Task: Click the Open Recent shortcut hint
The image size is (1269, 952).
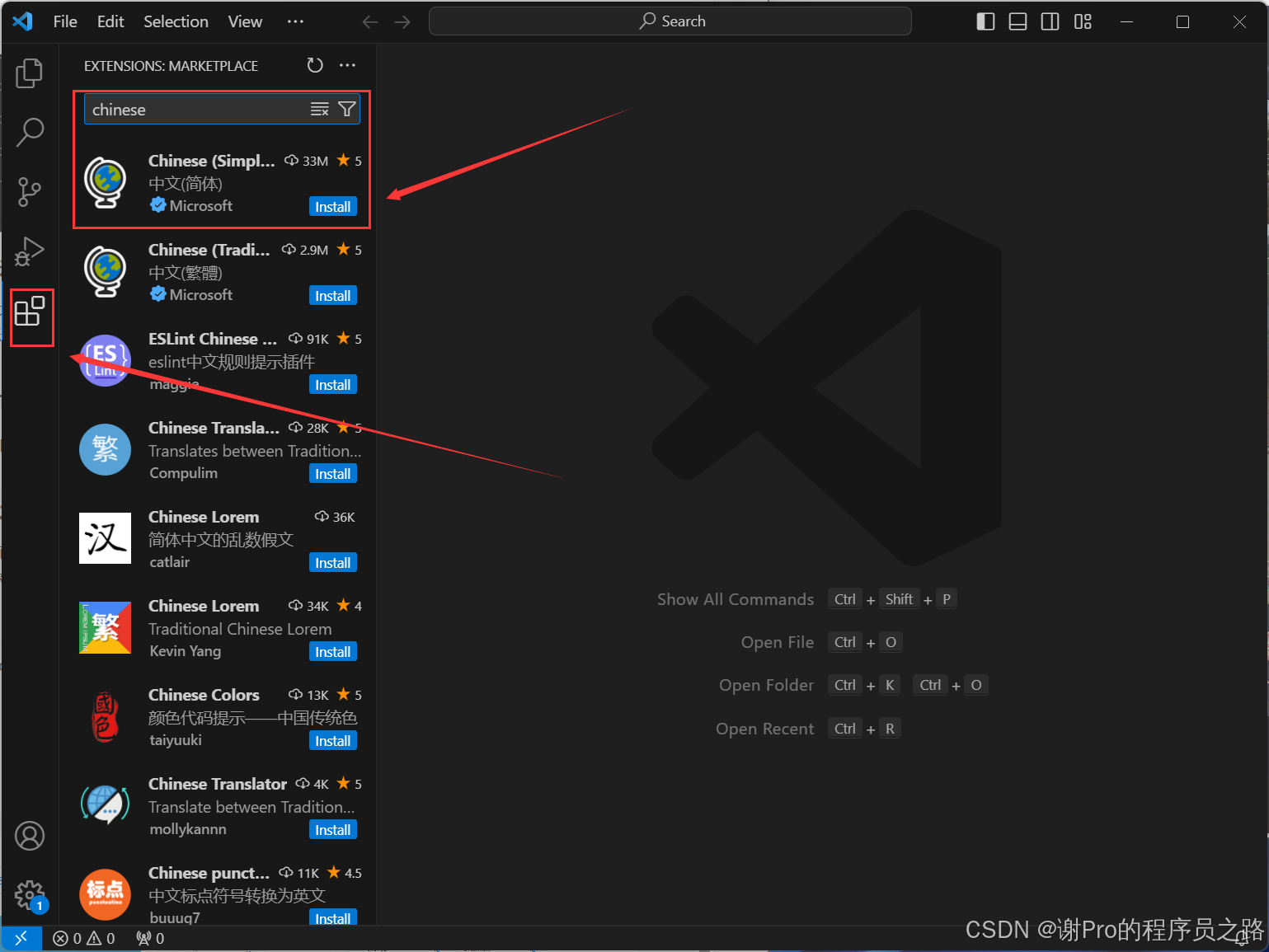Action: 765,729
